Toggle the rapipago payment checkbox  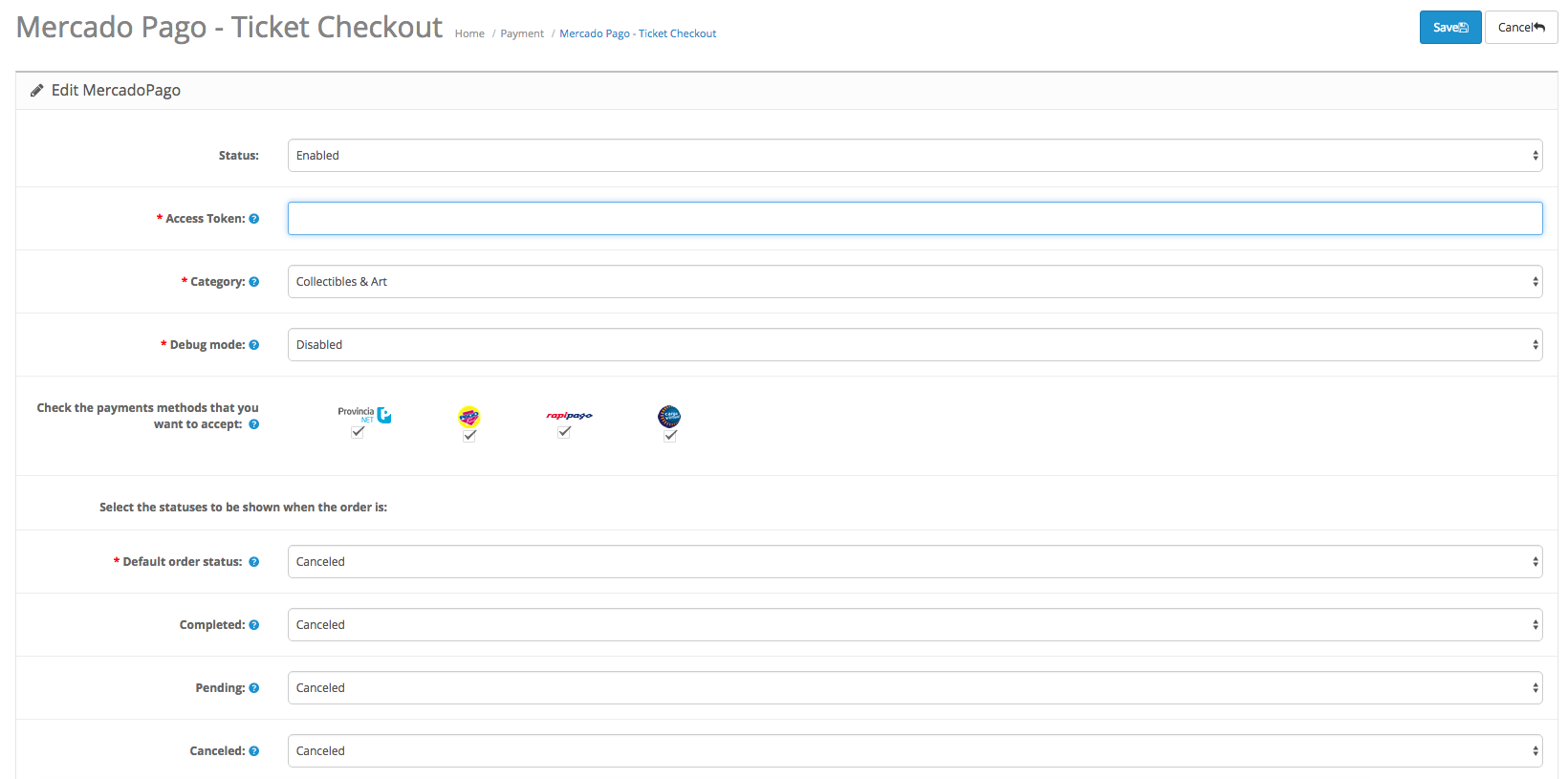[564, 432]
